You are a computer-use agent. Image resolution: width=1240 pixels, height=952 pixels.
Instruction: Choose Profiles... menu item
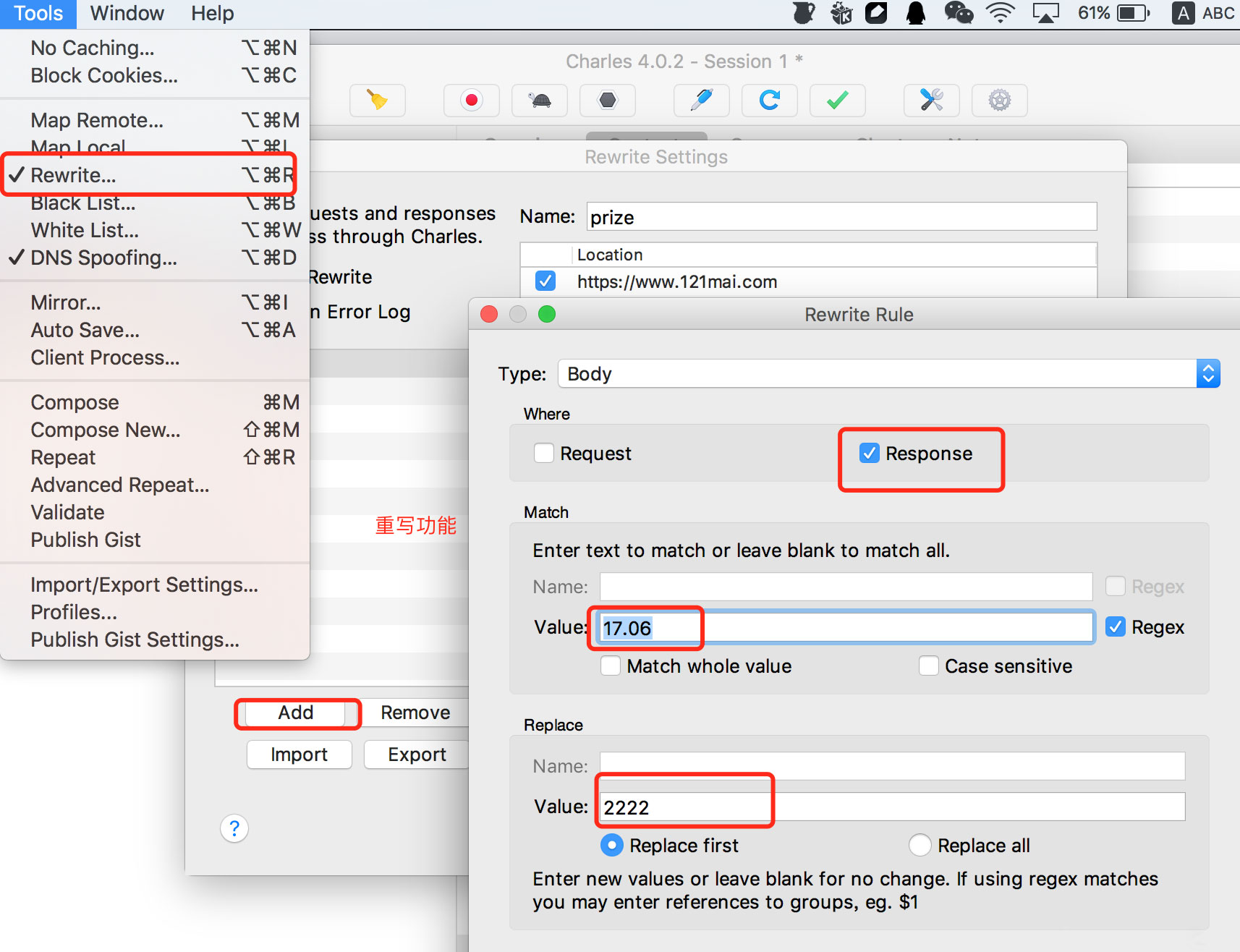click(x=155, y=612)
